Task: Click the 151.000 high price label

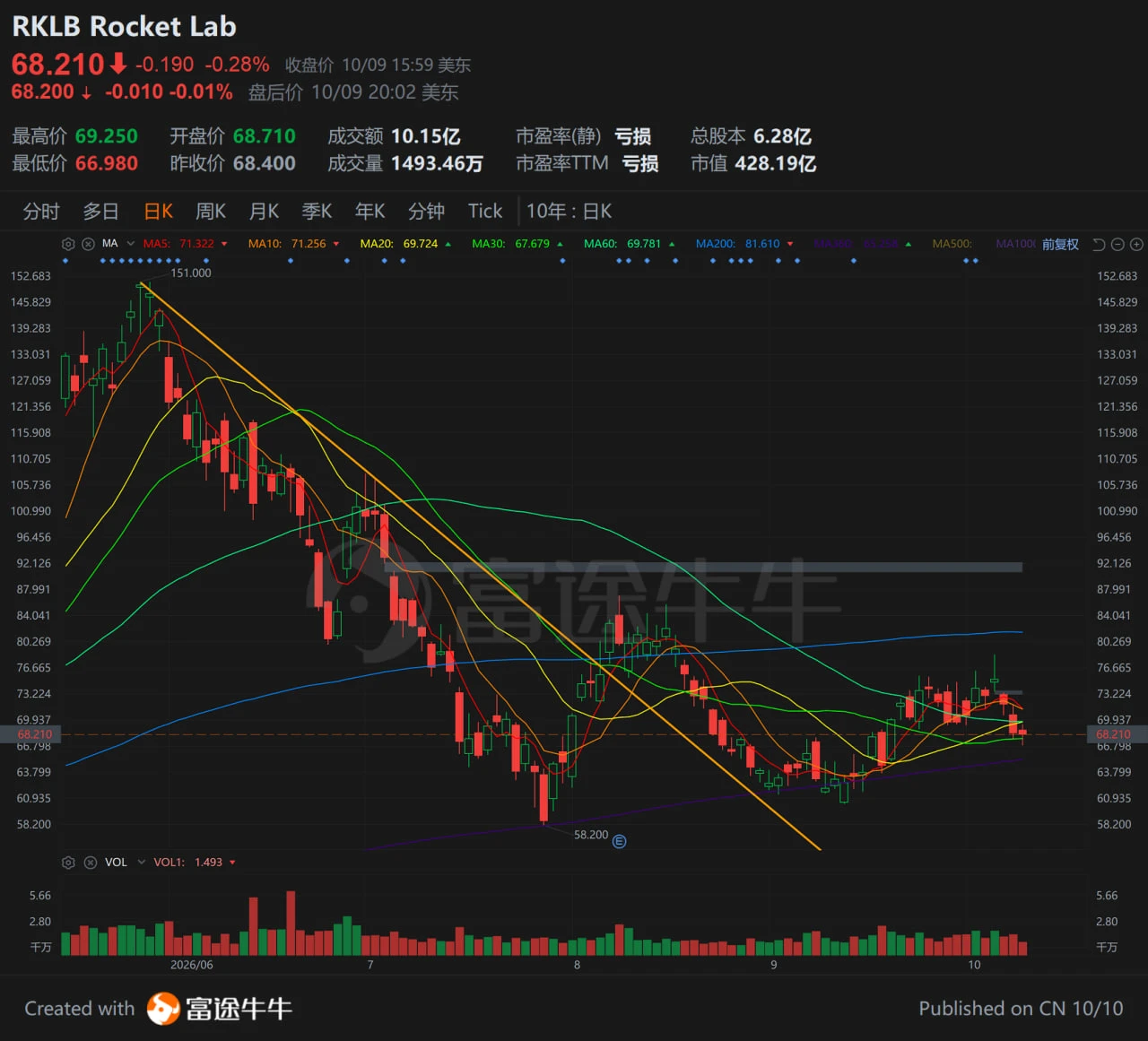Action: click(191, 273)
